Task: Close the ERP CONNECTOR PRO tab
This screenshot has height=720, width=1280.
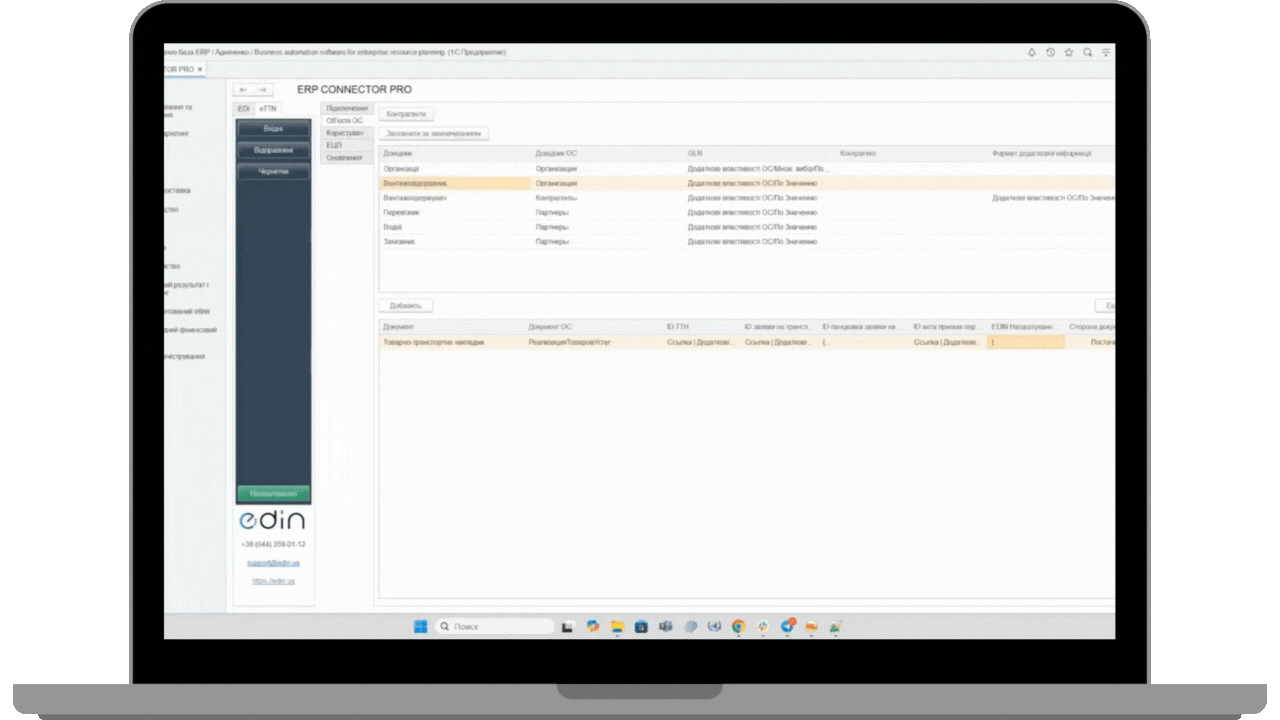Action: [200, 69]
